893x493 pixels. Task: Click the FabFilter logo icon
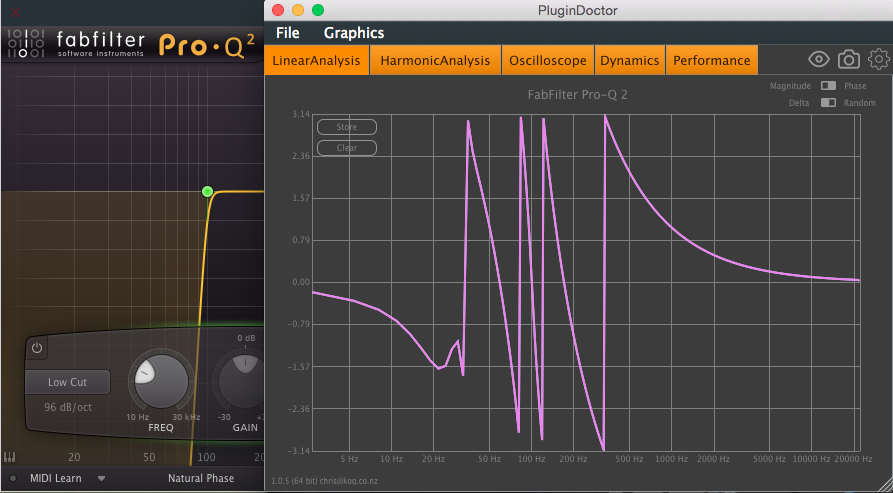pos(25,44)
